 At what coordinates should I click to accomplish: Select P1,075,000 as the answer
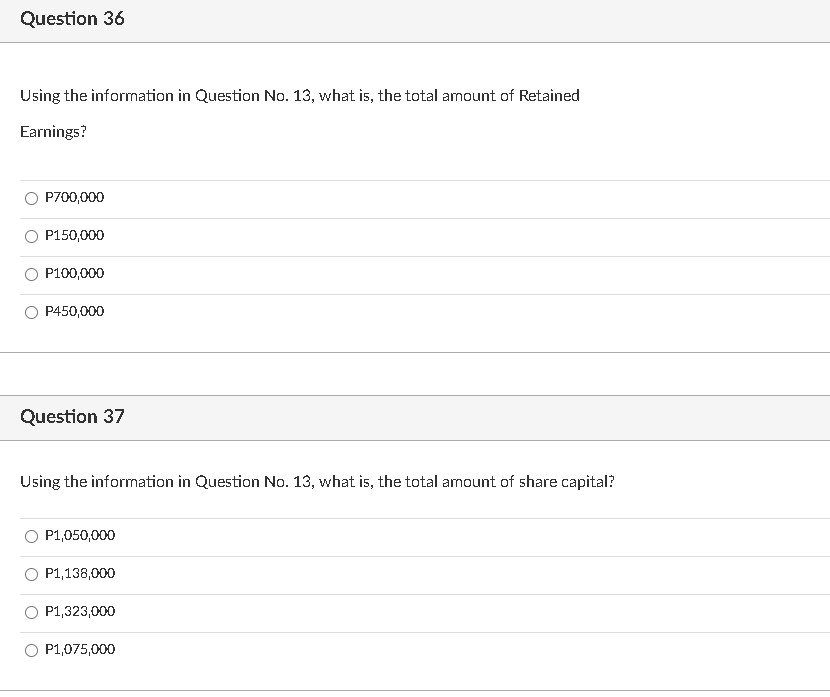(x=31, y=650)
